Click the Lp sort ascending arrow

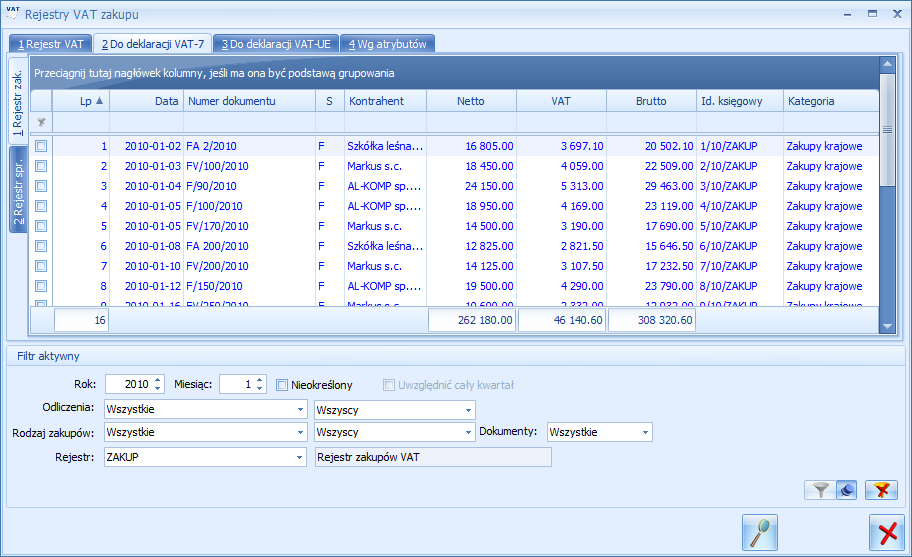99,101
